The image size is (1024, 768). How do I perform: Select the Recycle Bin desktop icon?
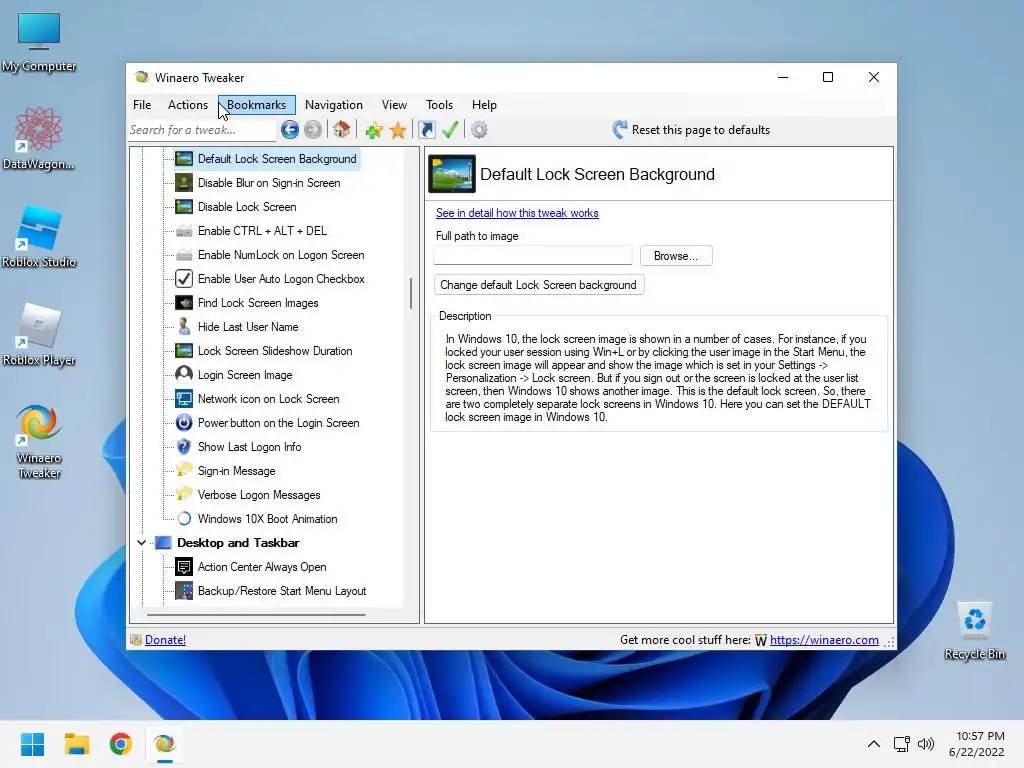point(974,632)
